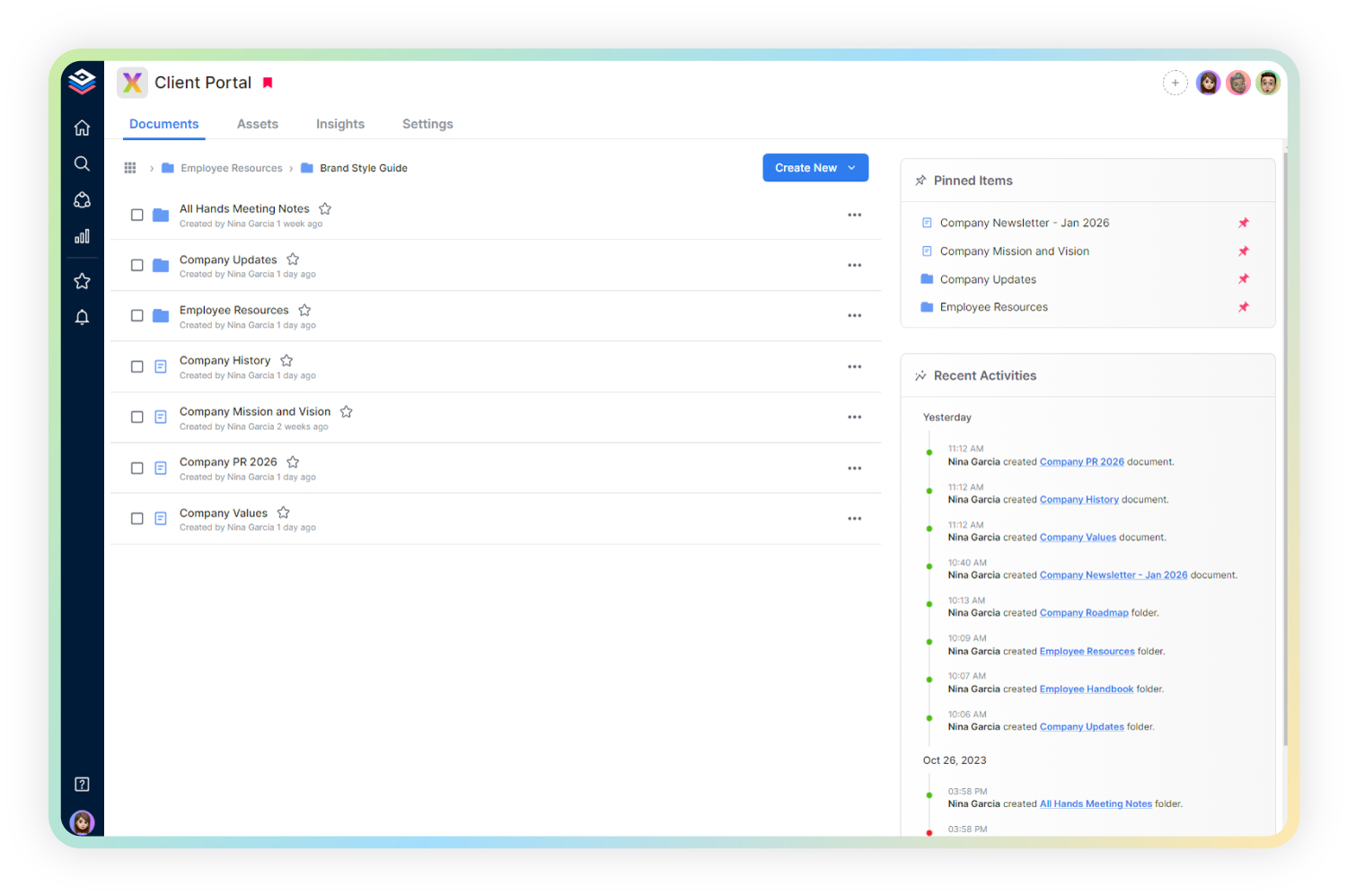The height and width of the screenshot is (896, 1347).
Task: Click the red bookmark next to Client Portal
Action: (268, 83)
